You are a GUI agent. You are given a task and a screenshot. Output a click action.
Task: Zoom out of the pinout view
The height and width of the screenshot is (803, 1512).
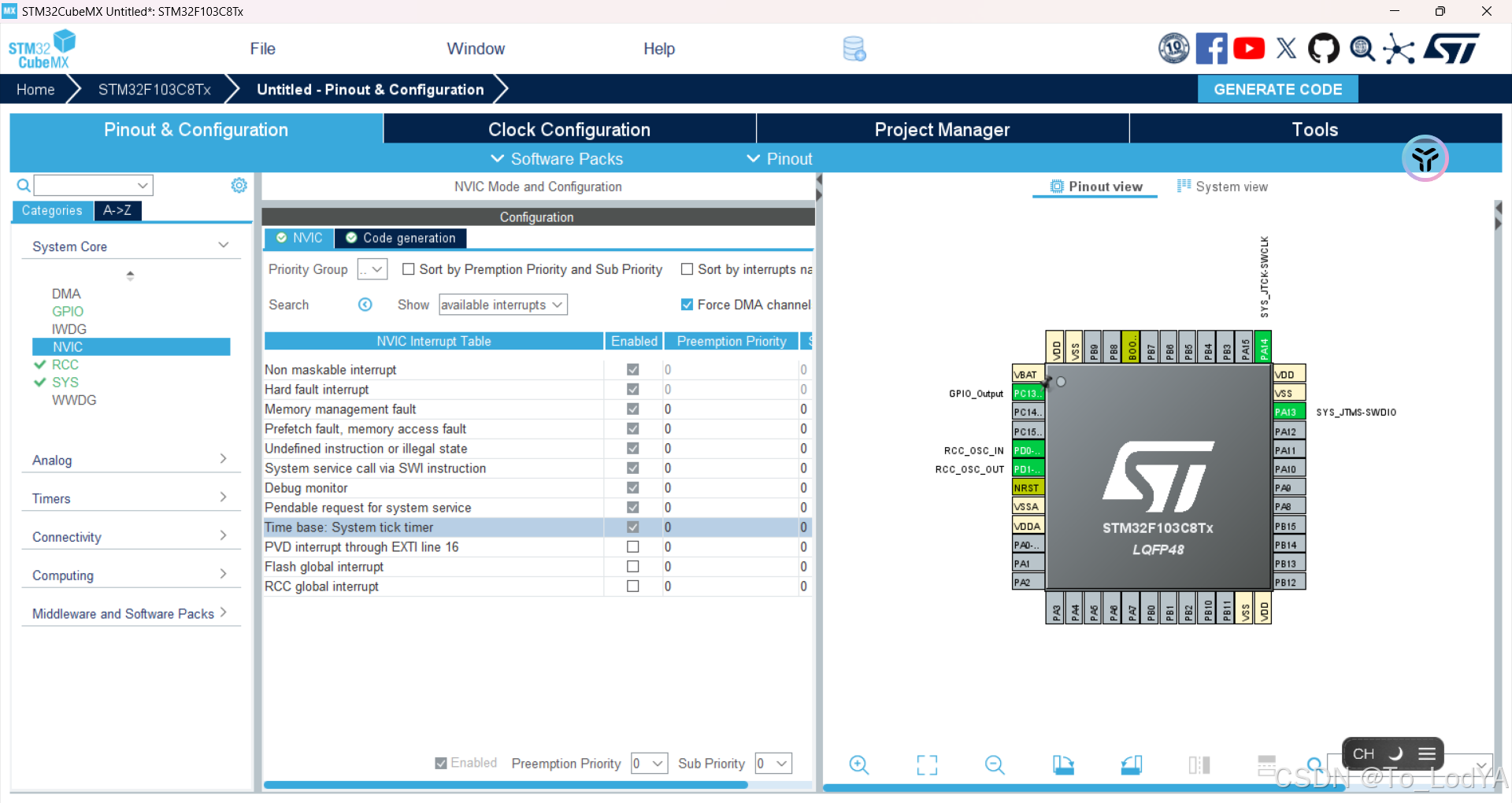click(995, 764)
